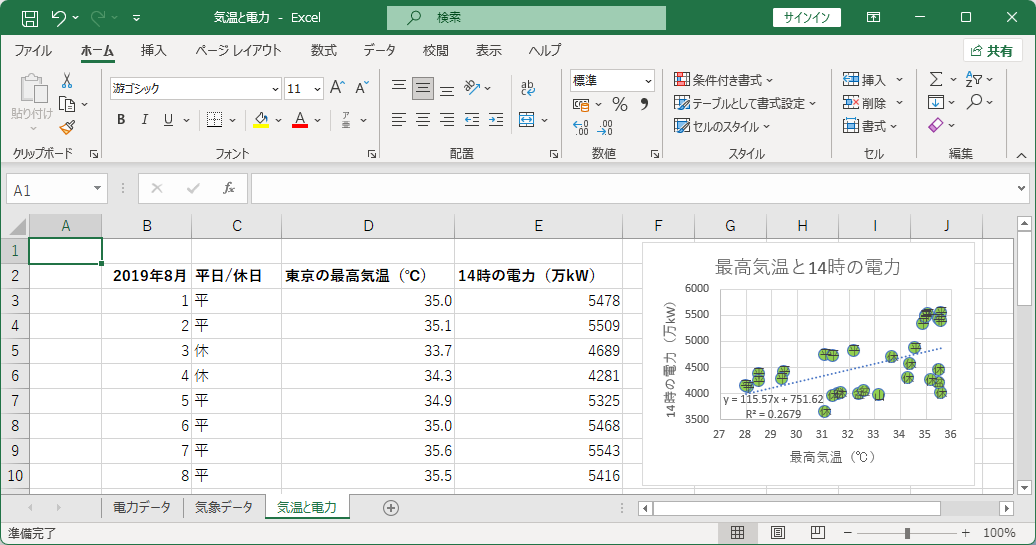This screenshot has height=545, width=1036.
Task: Click the Format Painter brush icon
Action: tap(67, 127)
